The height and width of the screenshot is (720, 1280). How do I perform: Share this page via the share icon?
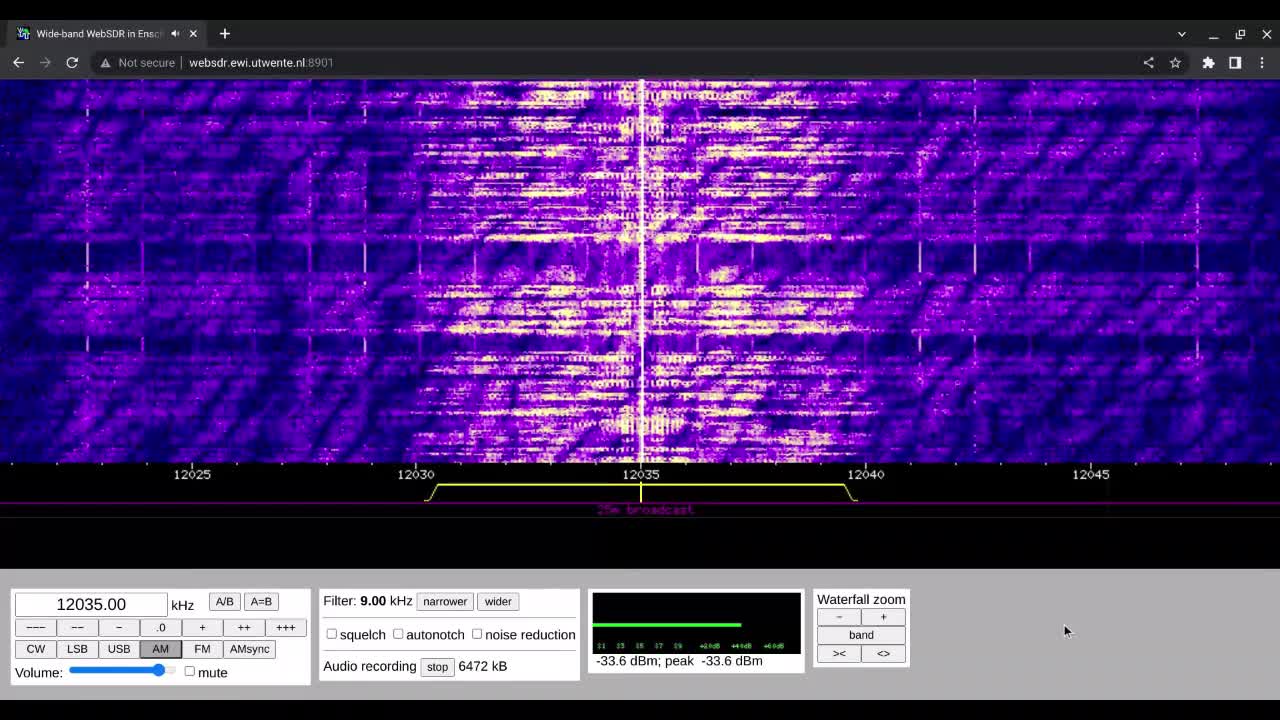(1148, 62)
